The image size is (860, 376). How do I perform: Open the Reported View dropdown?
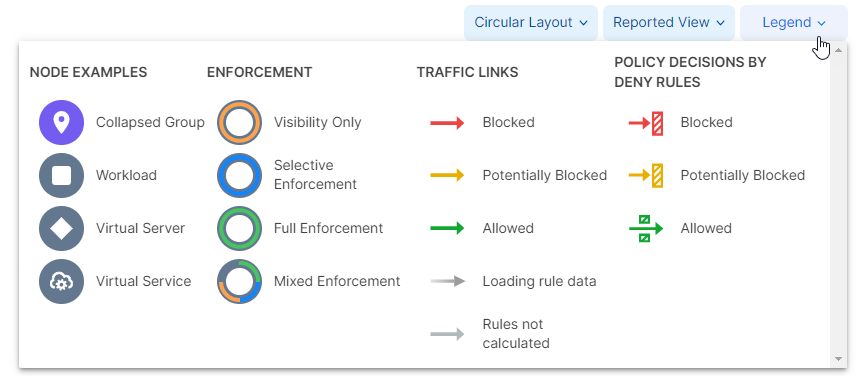[x=669, y=22]
